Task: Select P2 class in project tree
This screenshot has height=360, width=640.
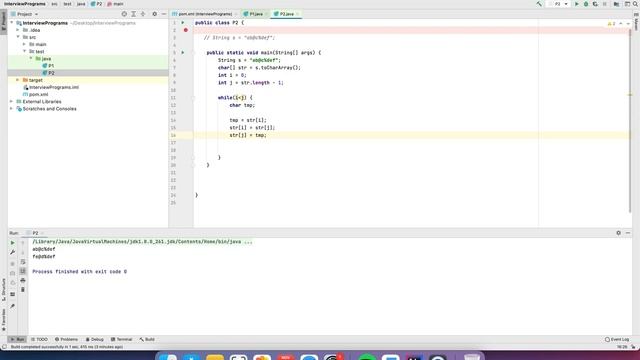Action: [48, 73]
